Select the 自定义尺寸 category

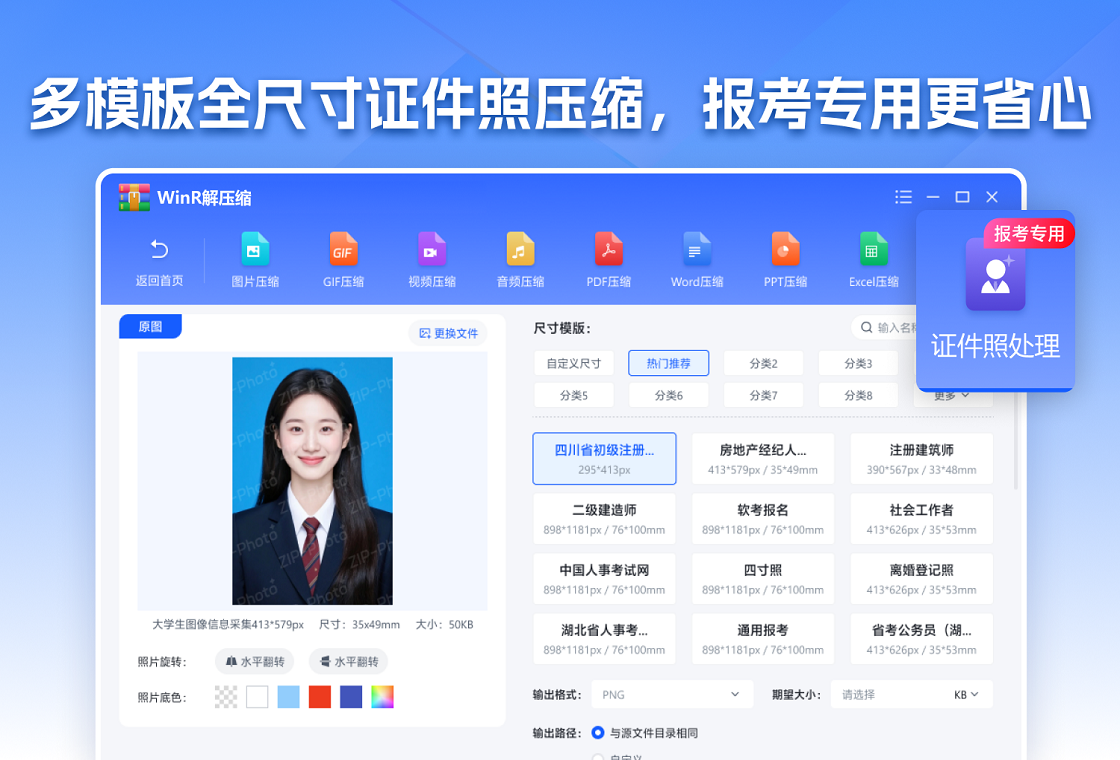click(x=574, y=363)
